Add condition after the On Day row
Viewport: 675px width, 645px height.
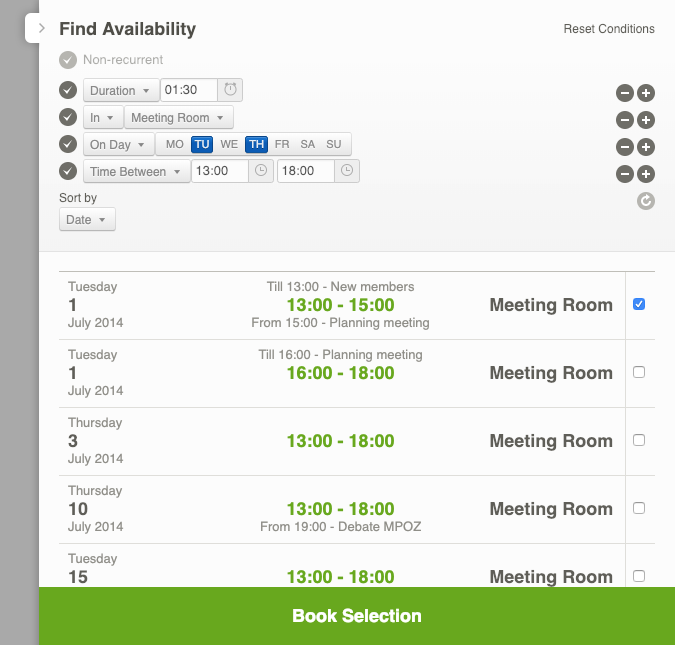point(646,148)
